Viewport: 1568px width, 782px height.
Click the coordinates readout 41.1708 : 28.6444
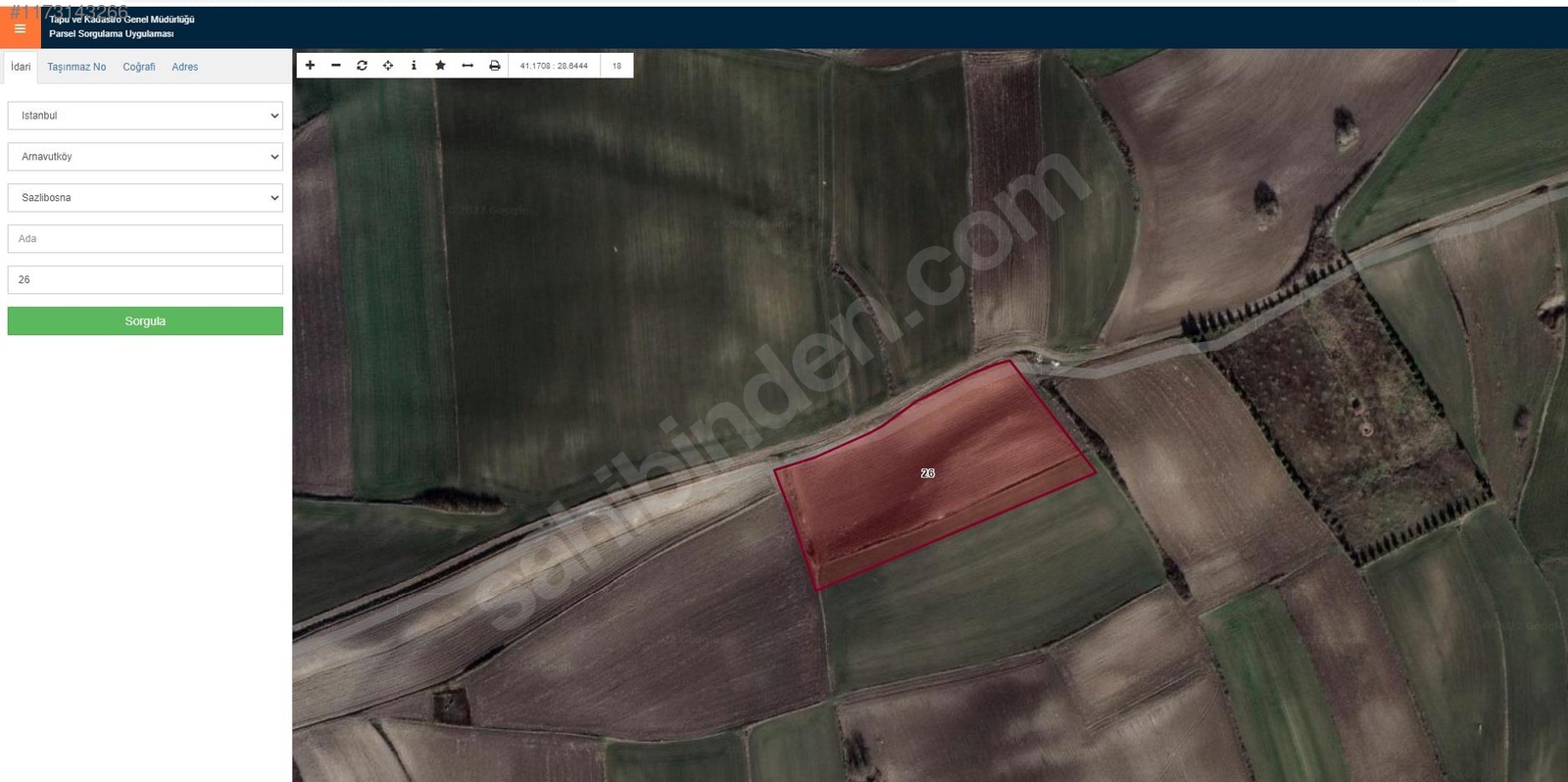[554, 66]
